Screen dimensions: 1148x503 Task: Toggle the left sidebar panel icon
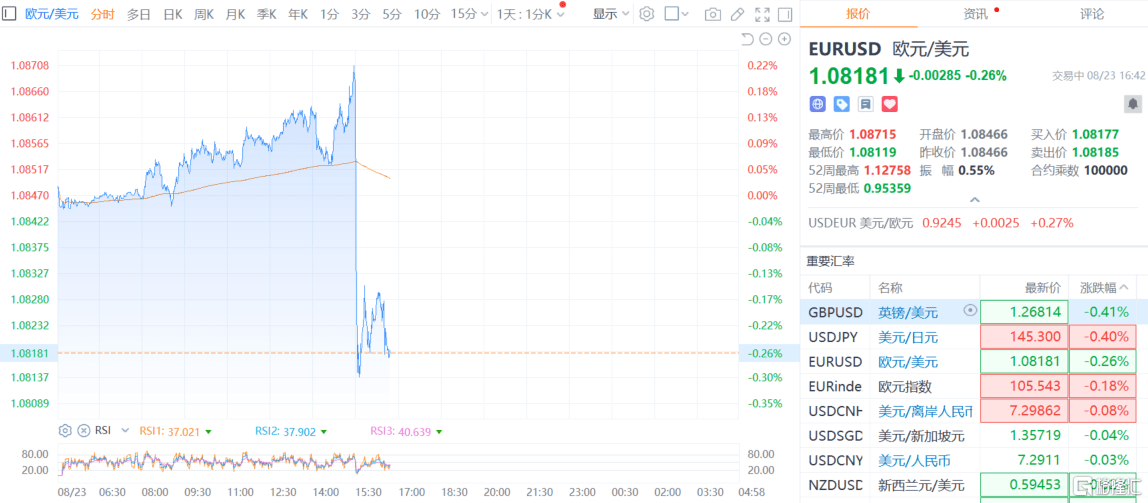click(10, 14)
